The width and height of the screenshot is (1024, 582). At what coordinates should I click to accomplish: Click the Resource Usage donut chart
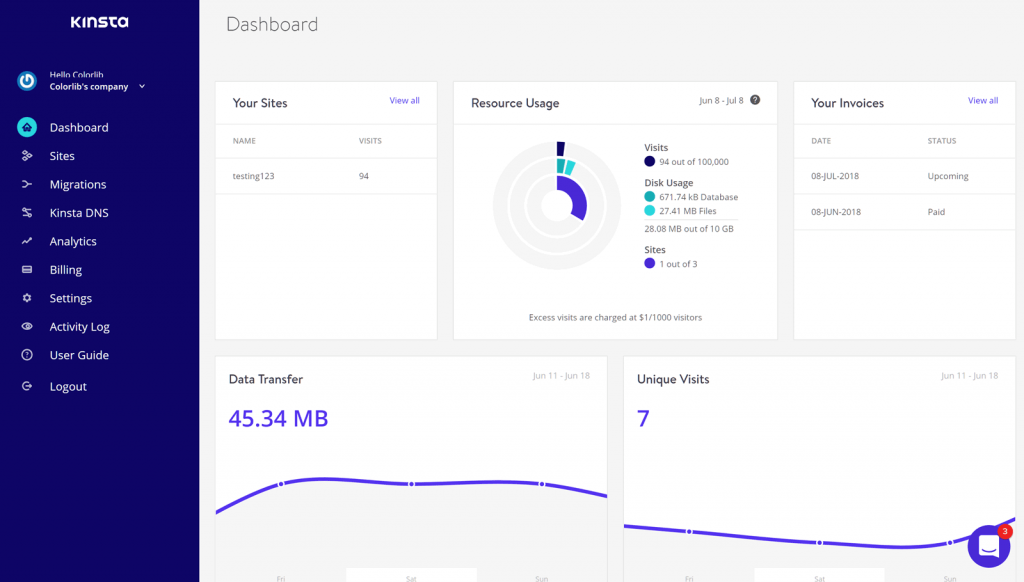pos(557,206)
